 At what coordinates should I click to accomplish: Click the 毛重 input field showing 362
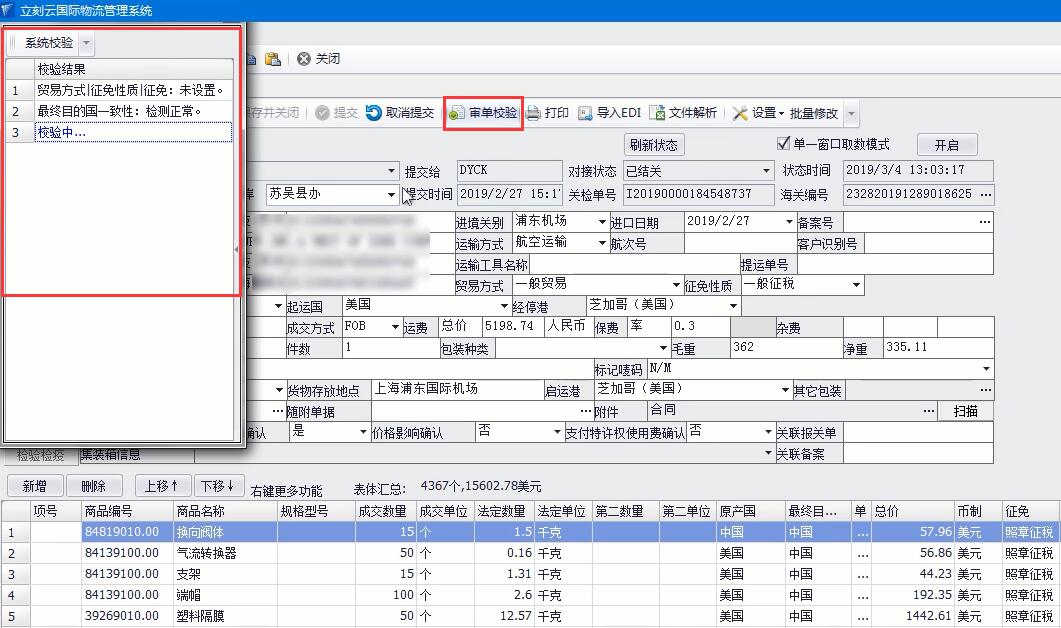click(x=784, y=348)
